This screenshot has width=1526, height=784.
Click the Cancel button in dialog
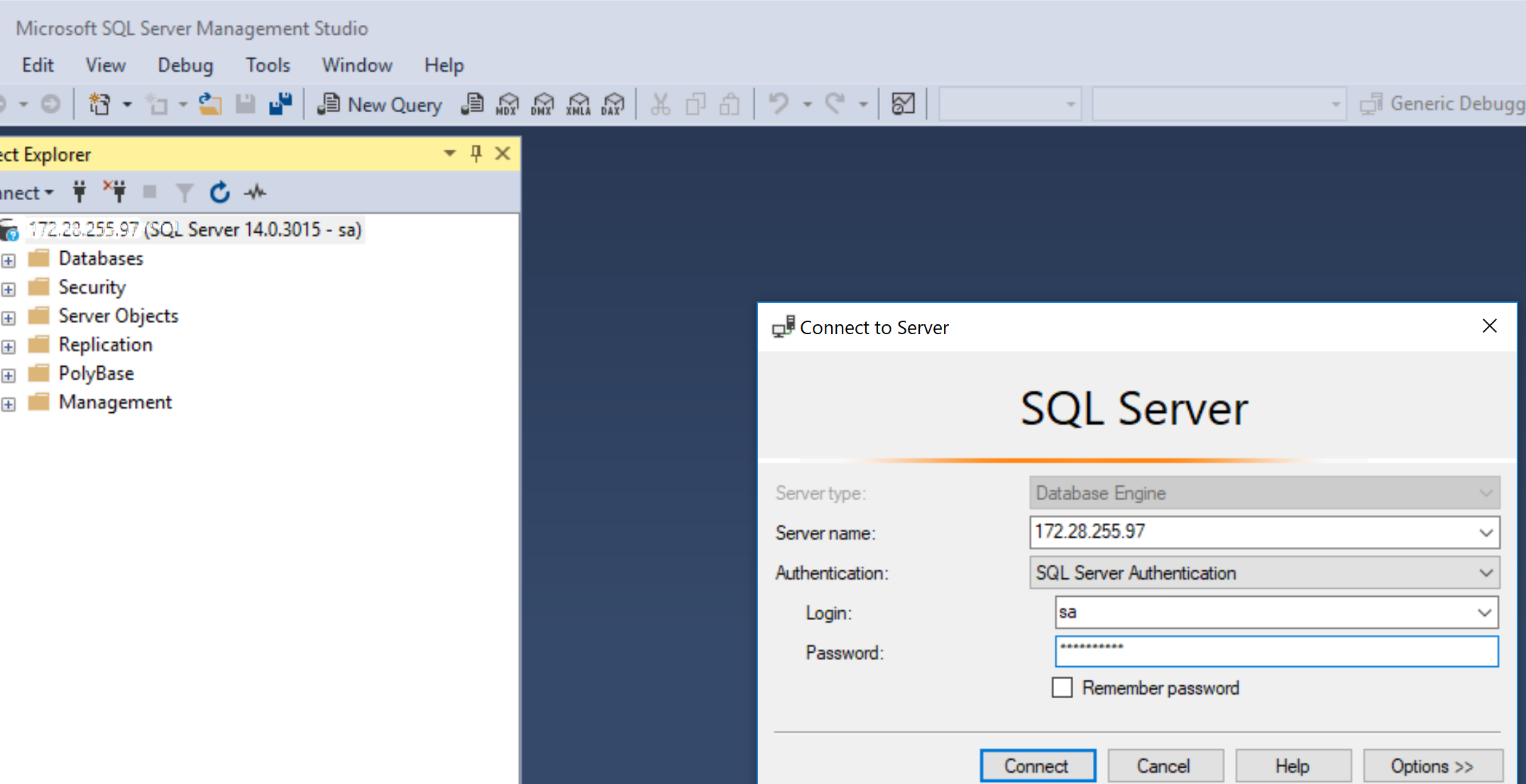tap(1165, 766)
